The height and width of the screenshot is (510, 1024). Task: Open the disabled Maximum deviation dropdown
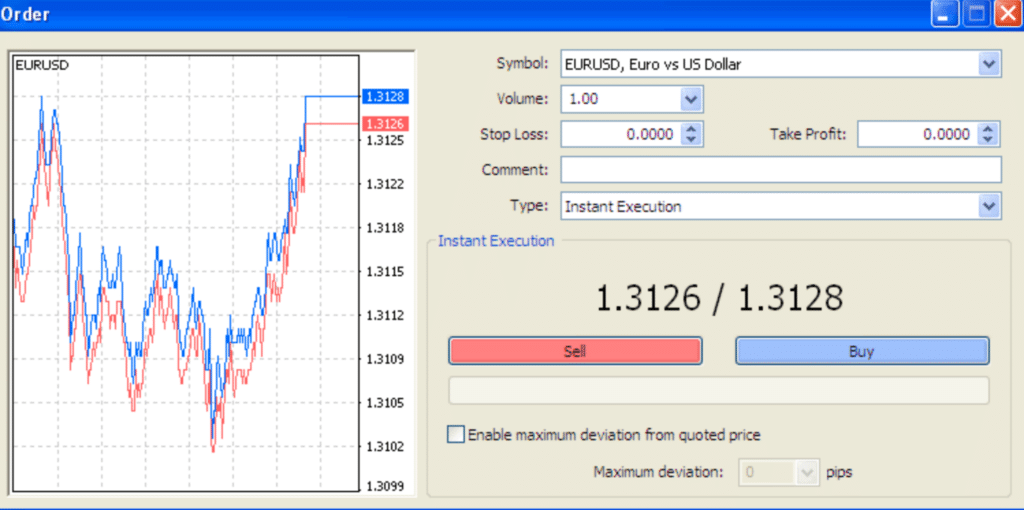click(807, 471)
